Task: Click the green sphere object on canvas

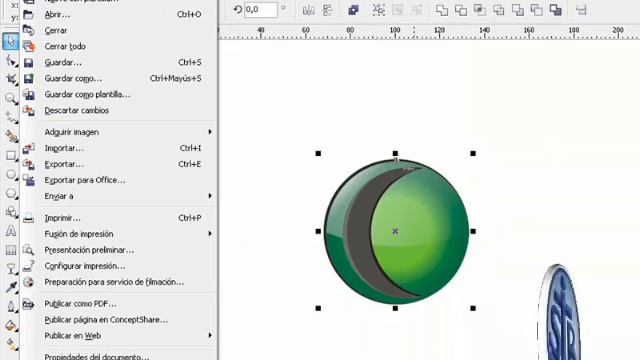Action: coord(396,231)
